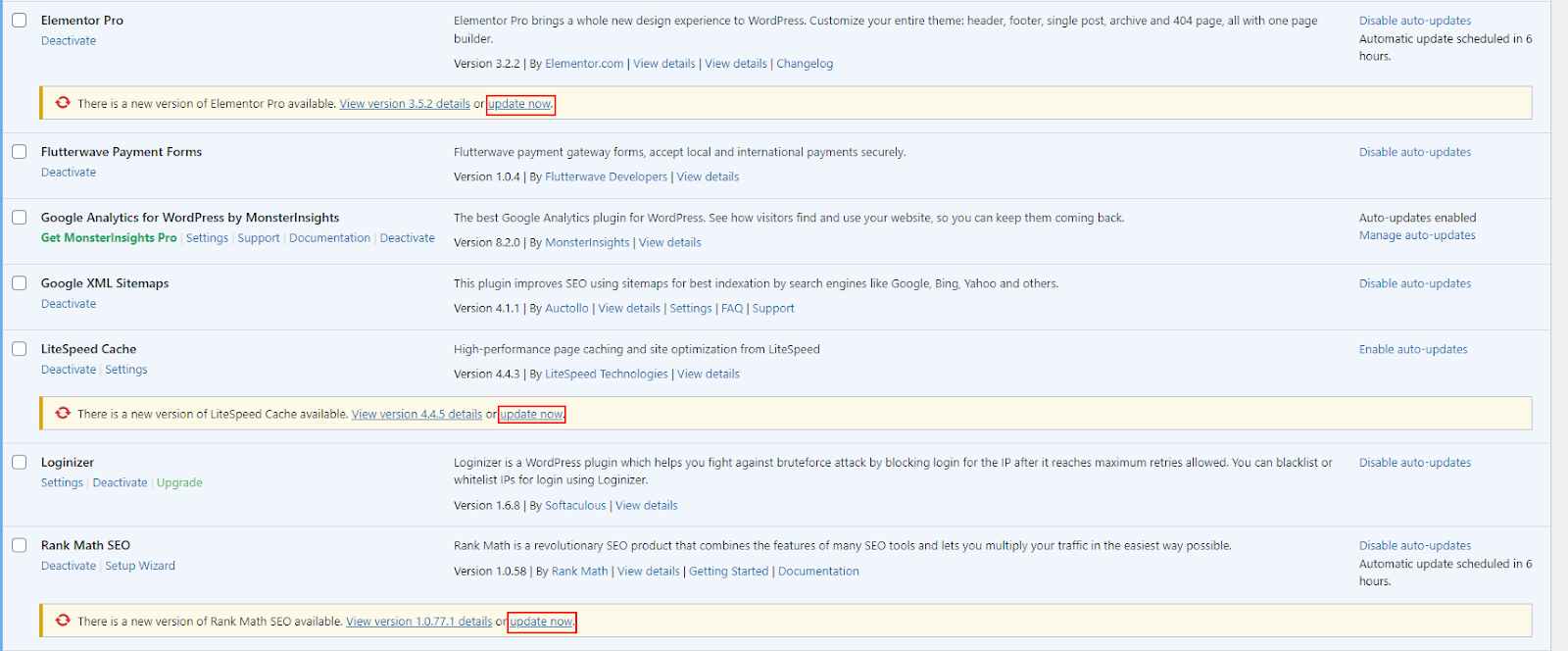Image resolution: width=1568 pixels, height=651 pixels.
Task: Disable auto-updates for Elementor Pro
Action: coord(1415,21)
